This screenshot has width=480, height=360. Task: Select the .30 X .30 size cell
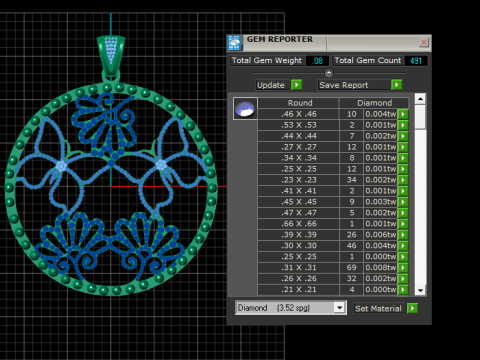point(299,246)
